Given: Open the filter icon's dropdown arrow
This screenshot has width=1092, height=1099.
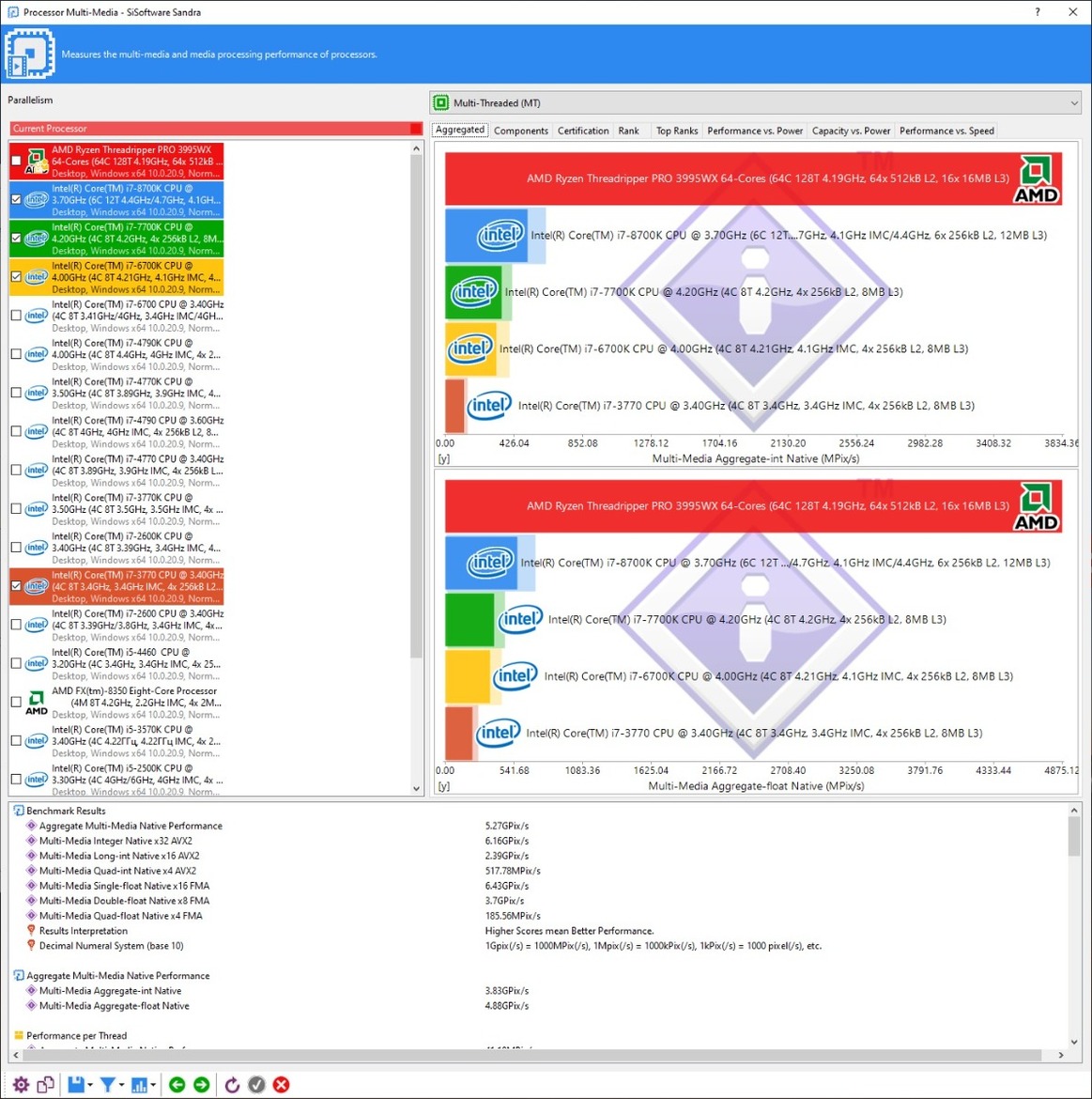Looking at the screenshot, I should tap(121, 1085).
